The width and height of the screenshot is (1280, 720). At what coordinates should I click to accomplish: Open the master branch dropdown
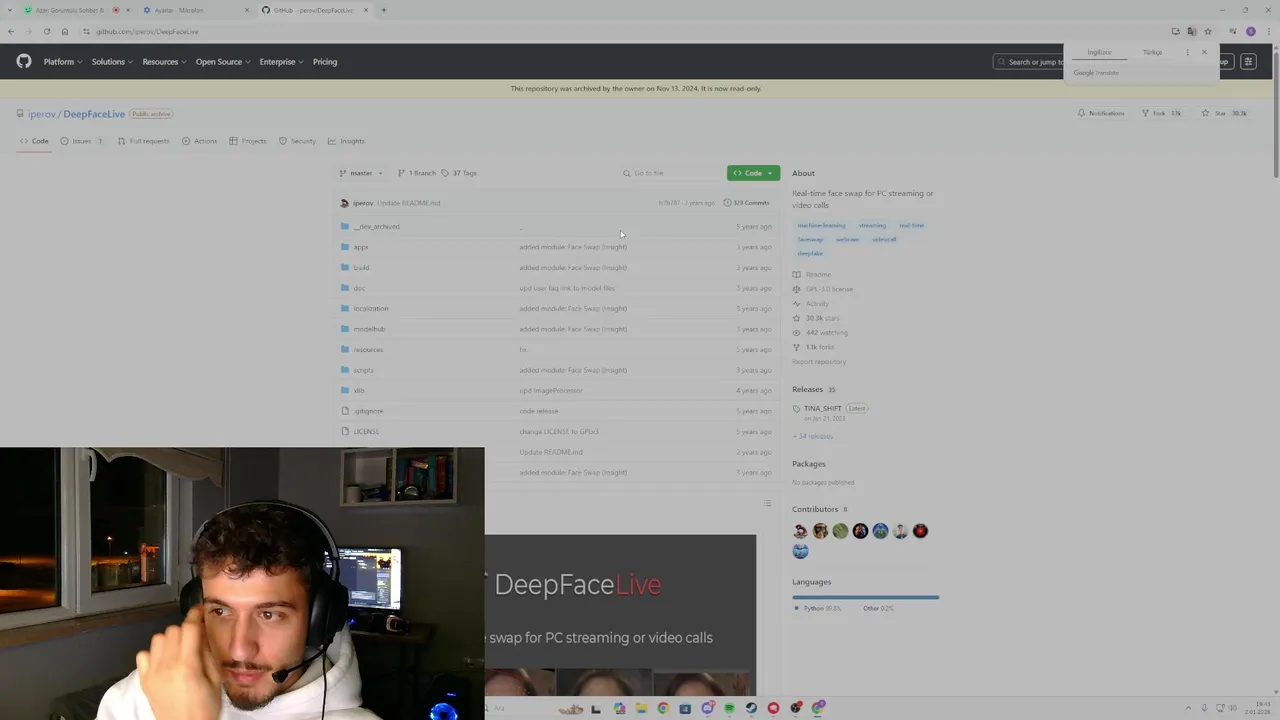[361, 173]
